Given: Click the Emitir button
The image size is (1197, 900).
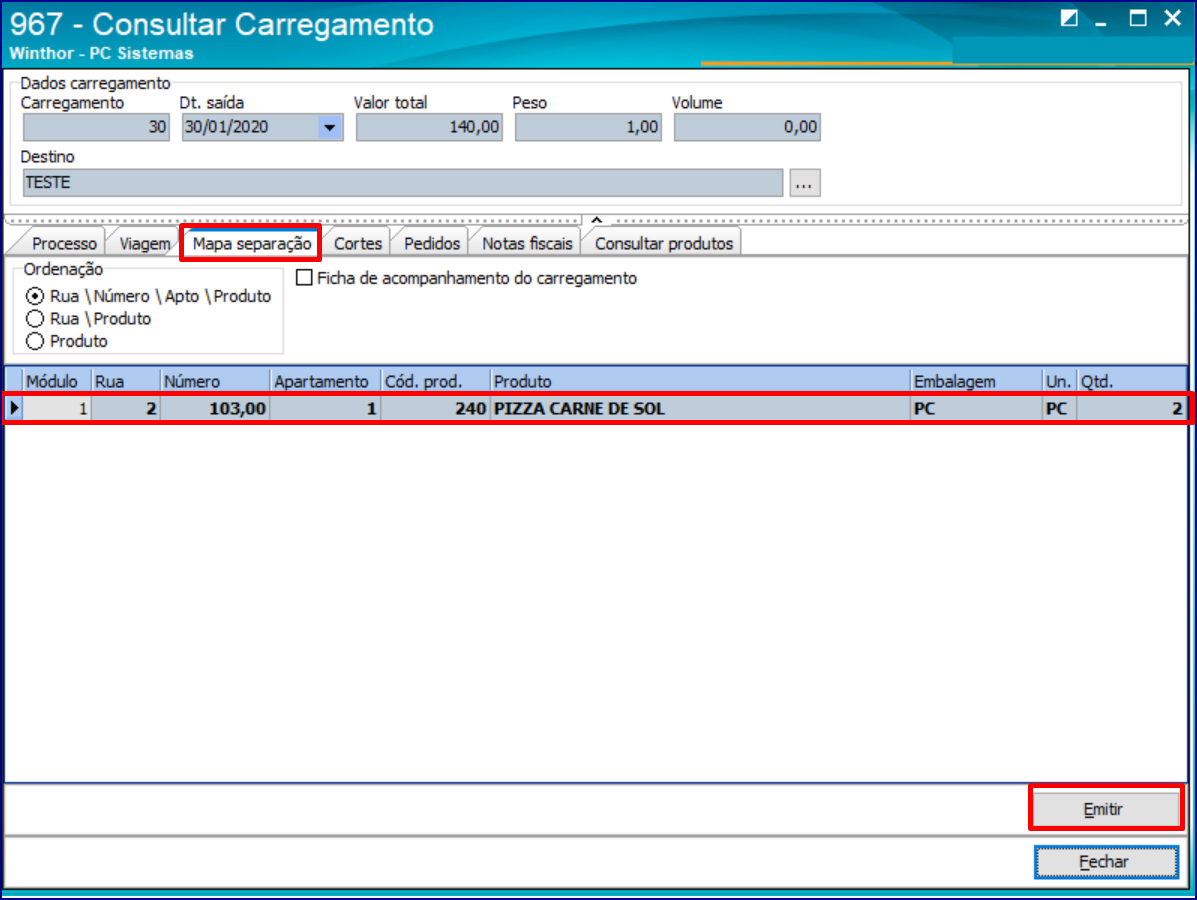Looking at the screenshot, I should point(1104,809).
